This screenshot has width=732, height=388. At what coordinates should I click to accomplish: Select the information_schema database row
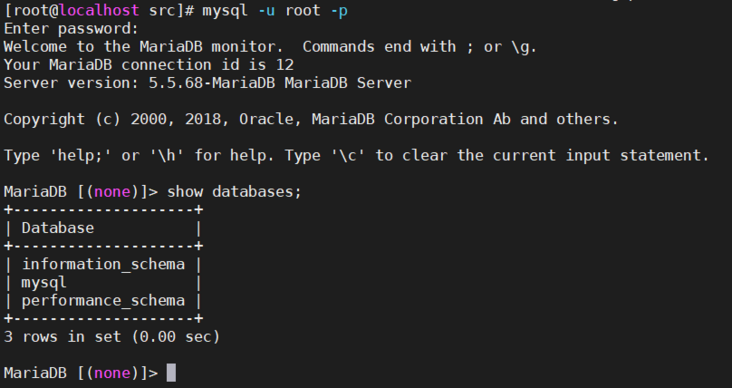[x=103, y=264]
